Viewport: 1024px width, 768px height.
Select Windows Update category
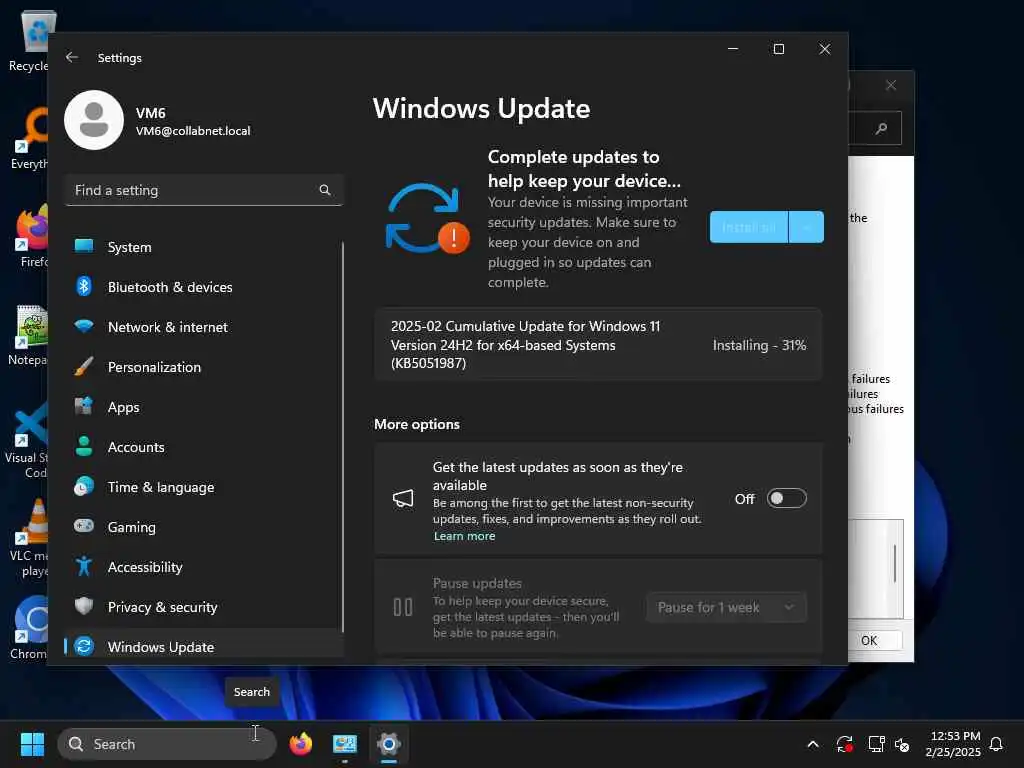tap(204, 647)
